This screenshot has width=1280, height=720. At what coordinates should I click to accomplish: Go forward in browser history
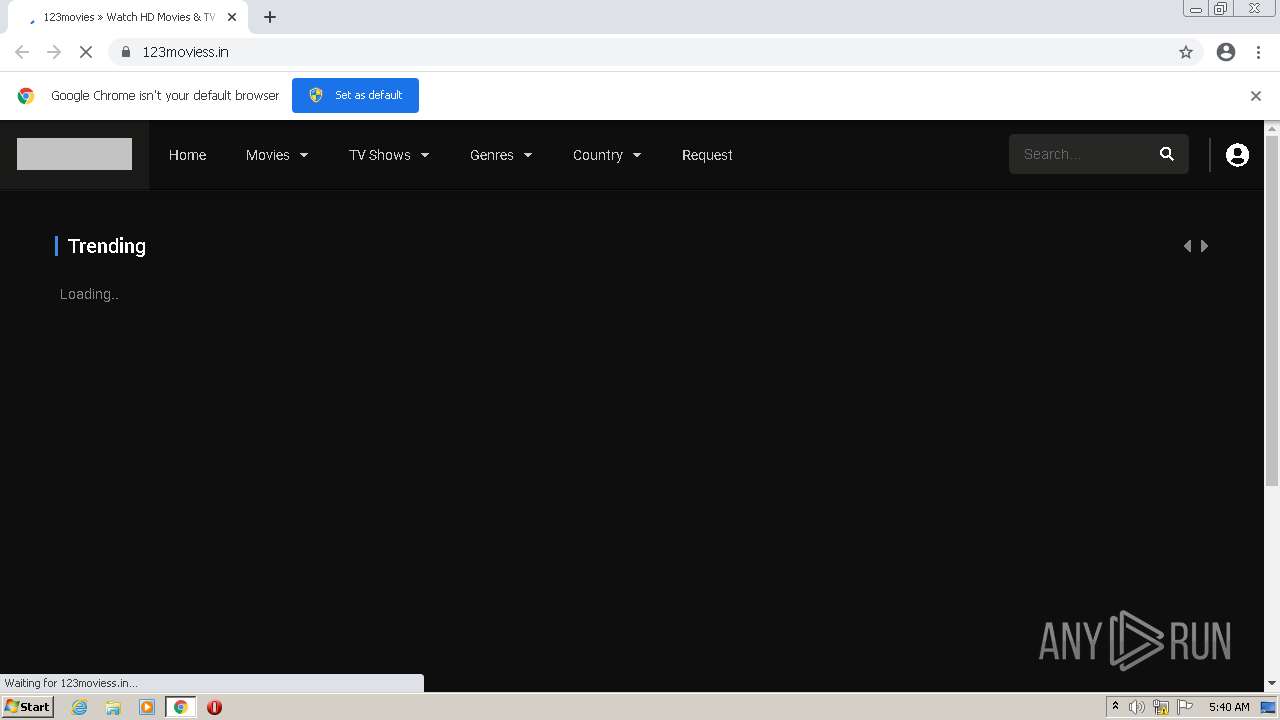coord(54,52)
